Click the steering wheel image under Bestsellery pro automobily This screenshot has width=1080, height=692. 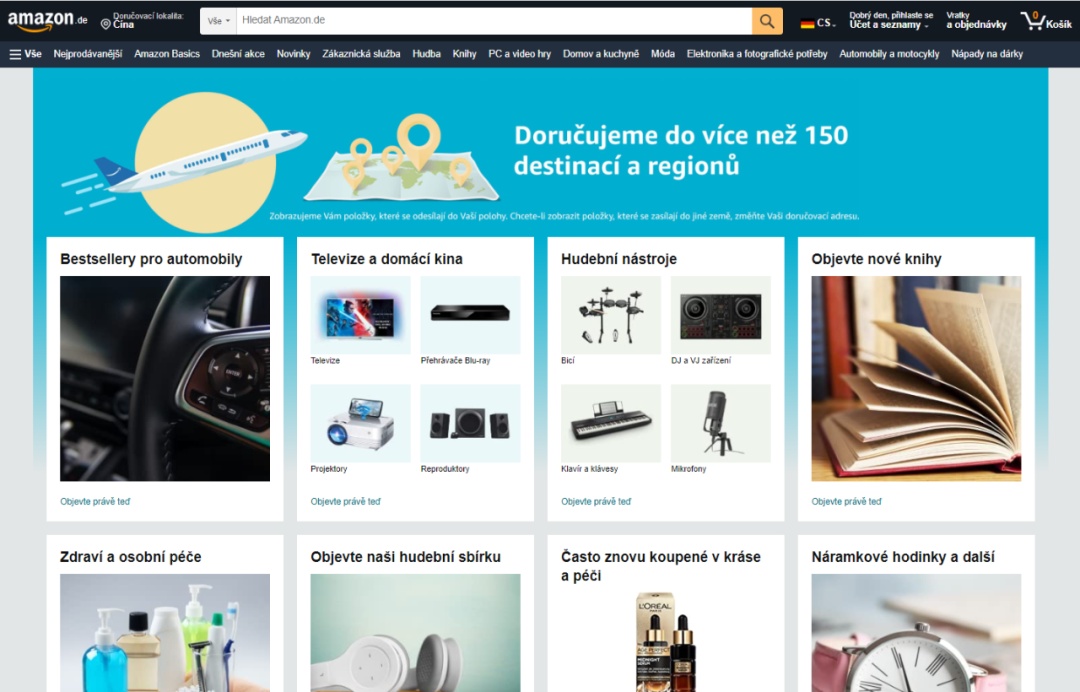pyautogui.click(x=165, y=378)
